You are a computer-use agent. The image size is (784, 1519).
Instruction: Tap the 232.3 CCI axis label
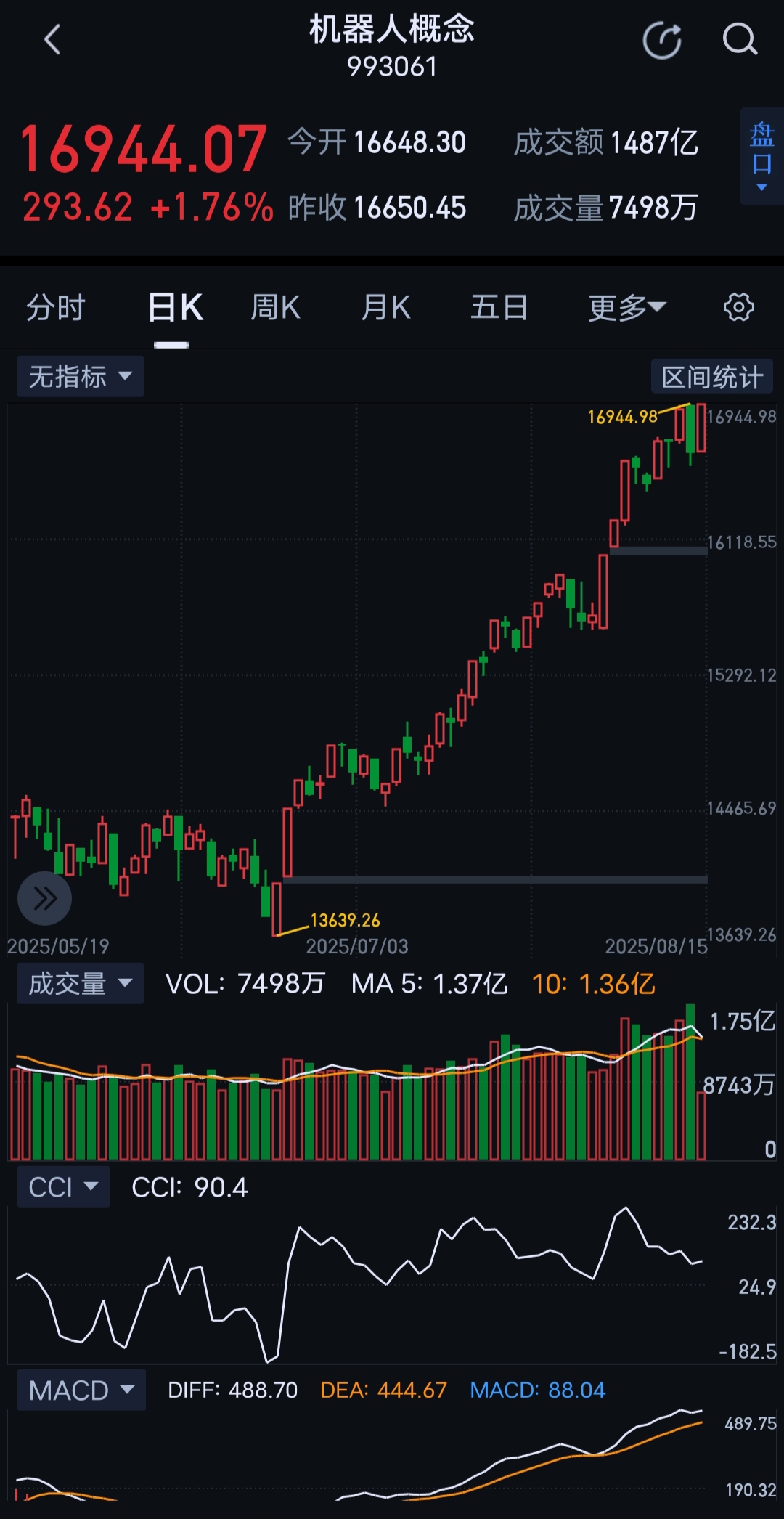click(752, 1222)
